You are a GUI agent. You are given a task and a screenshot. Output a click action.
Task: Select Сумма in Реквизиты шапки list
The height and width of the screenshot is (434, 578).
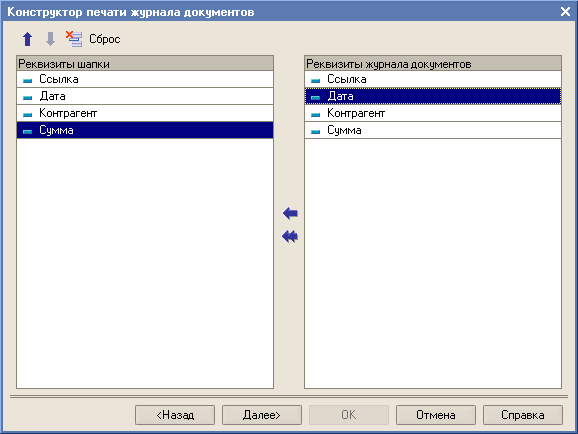pos(145,130)
